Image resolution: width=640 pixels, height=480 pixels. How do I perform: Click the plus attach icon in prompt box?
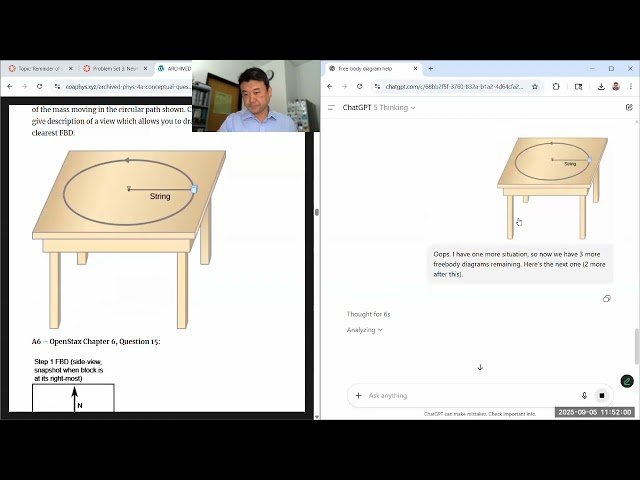[x=358, y=395]
